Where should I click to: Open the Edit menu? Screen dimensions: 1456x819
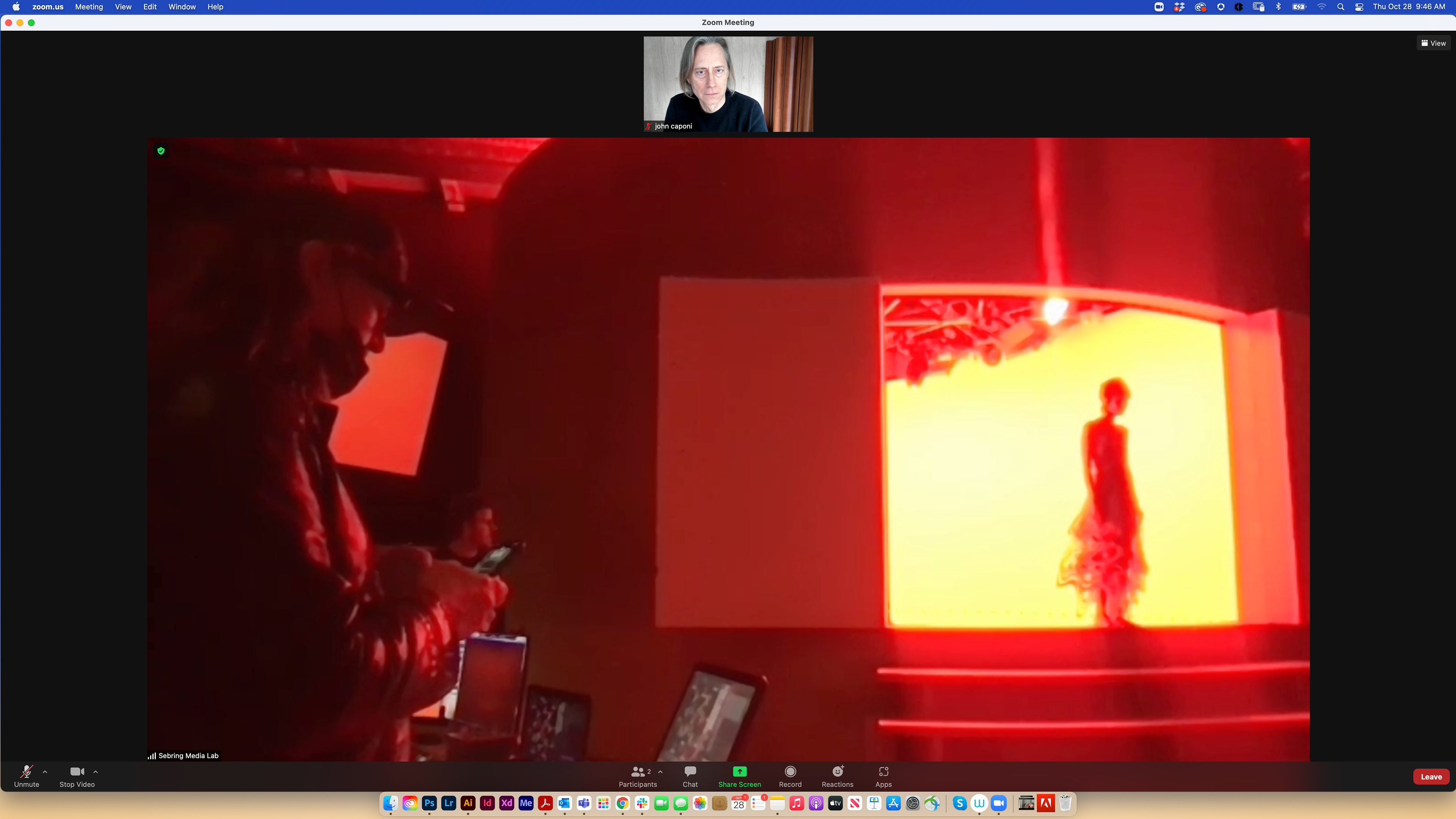point(150,7)
